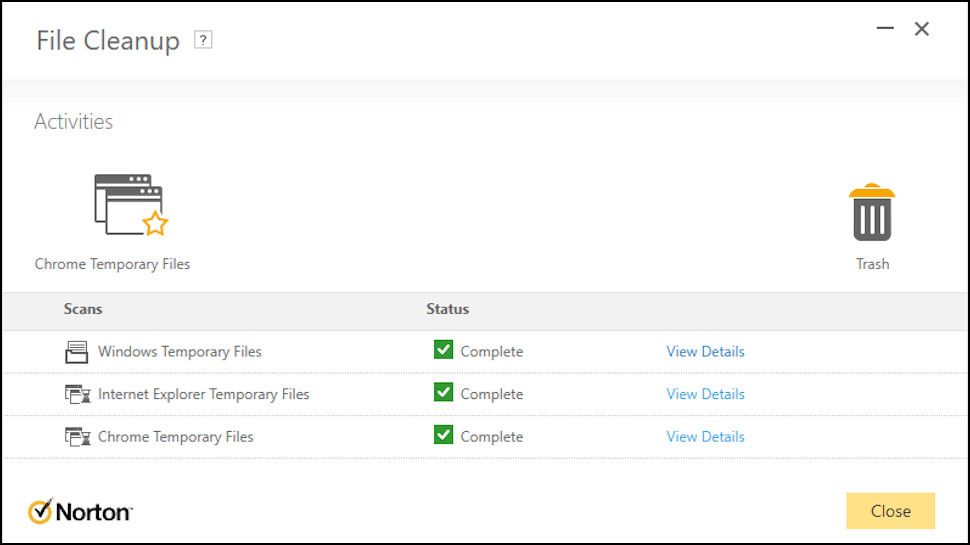Click the Status column header
Screen dimensions: 970x545
447,309
